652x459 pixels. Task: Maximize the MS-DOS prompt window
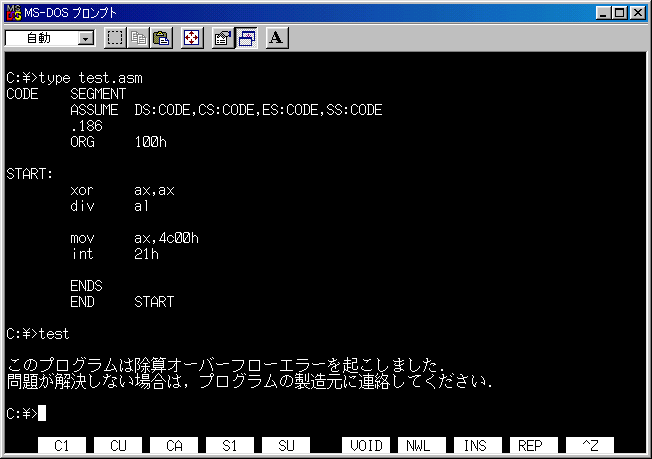coord(620,12)
